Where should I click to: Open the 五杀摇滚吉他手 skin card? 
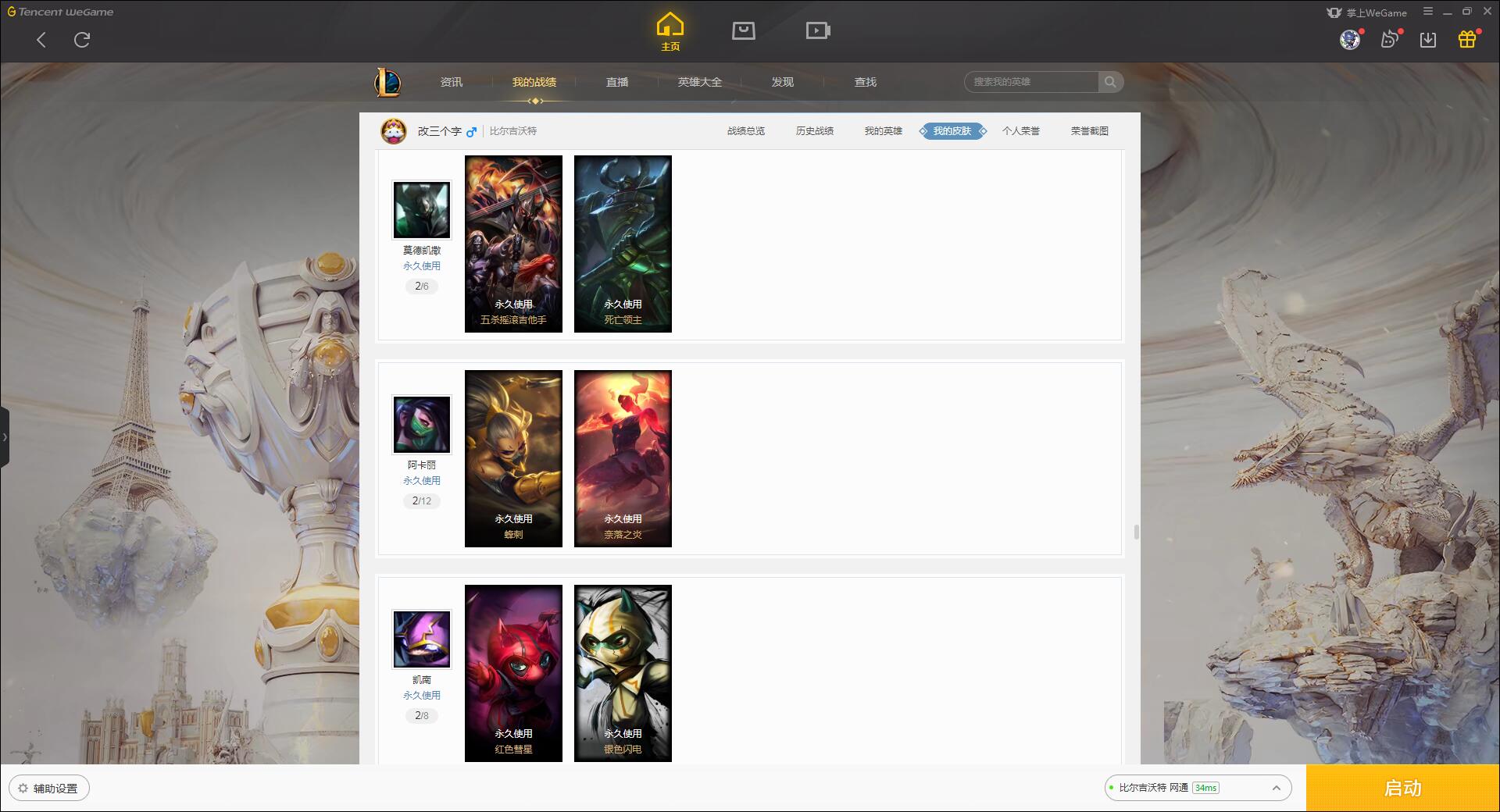[513, 244]
